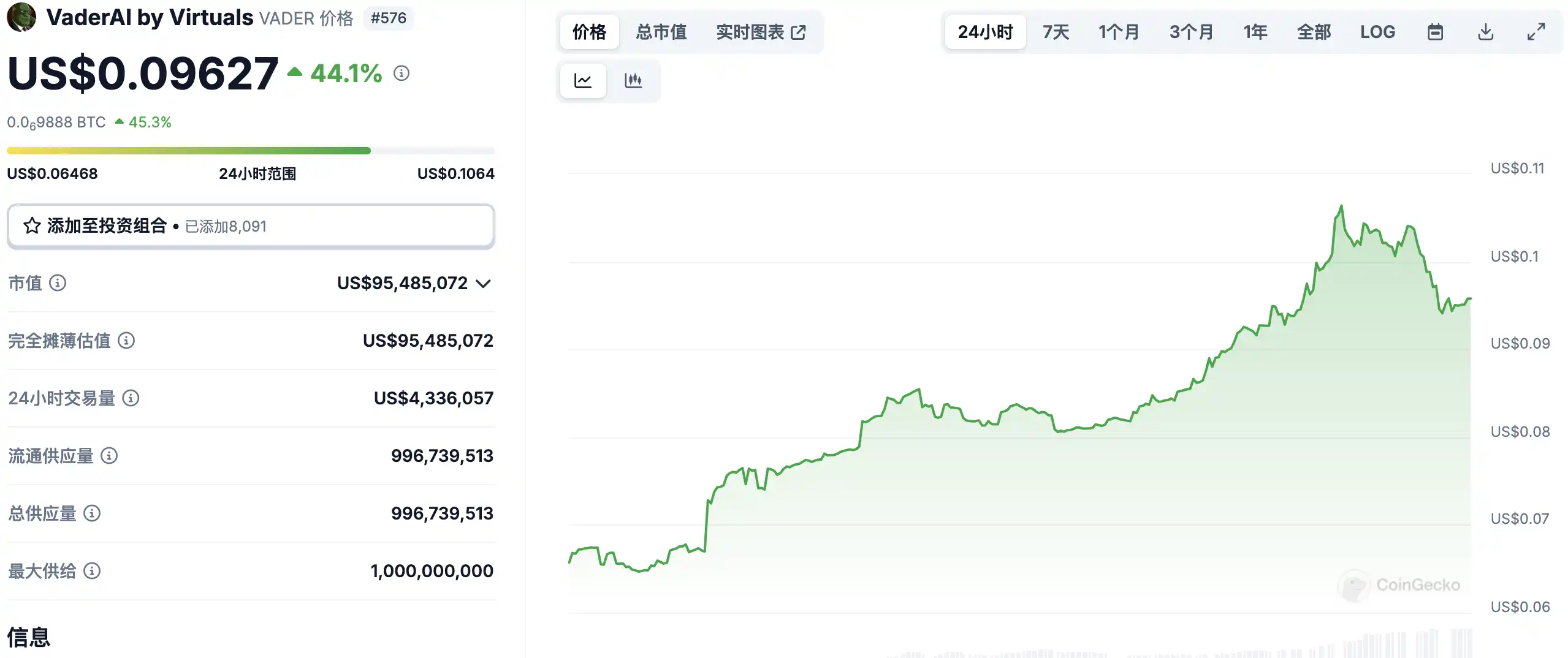Select the 24小时 time range

click(985, 32)
